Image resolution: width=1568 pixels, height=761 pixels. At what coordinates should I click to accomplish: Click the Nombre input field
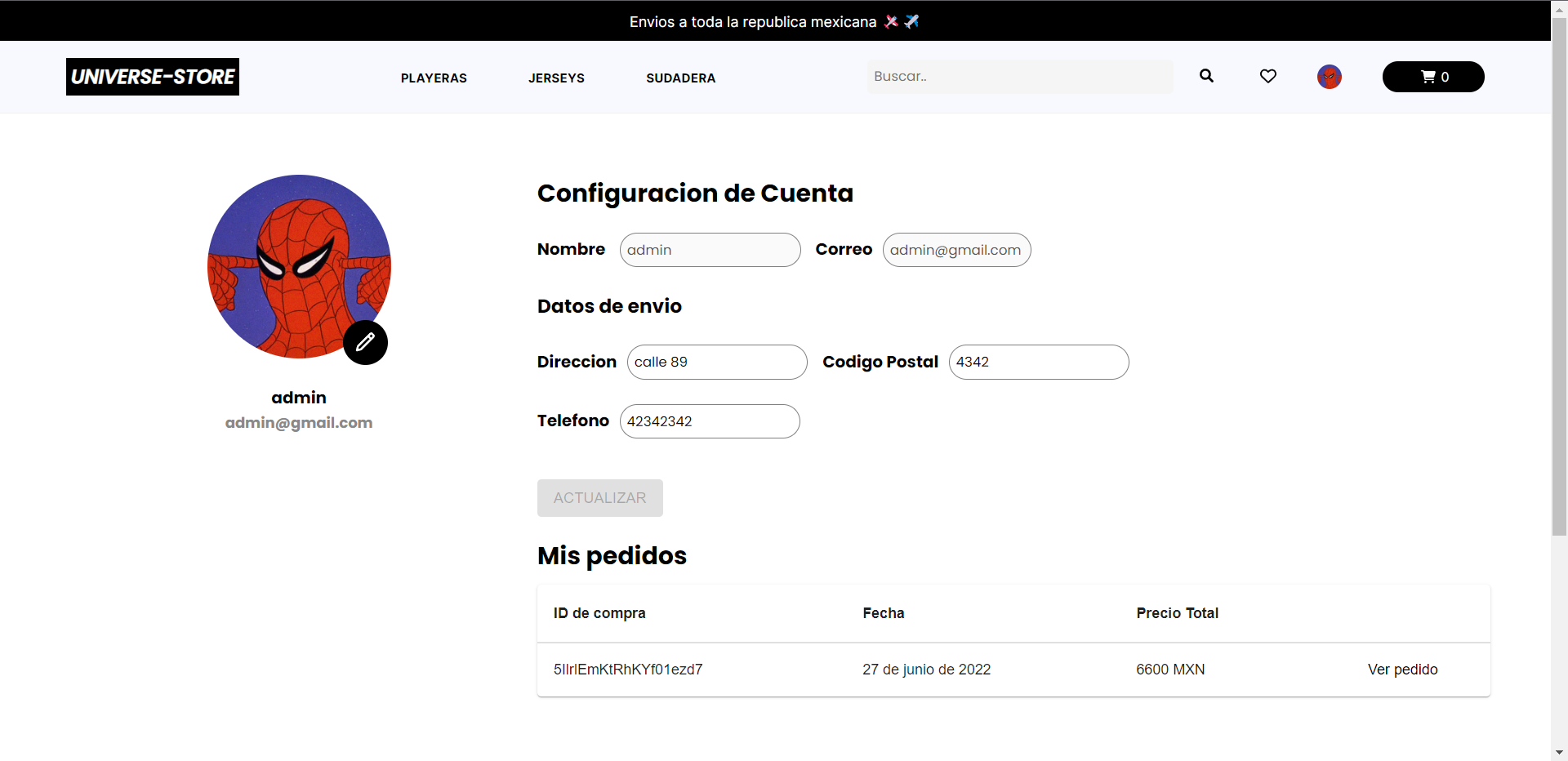[710, 250]
